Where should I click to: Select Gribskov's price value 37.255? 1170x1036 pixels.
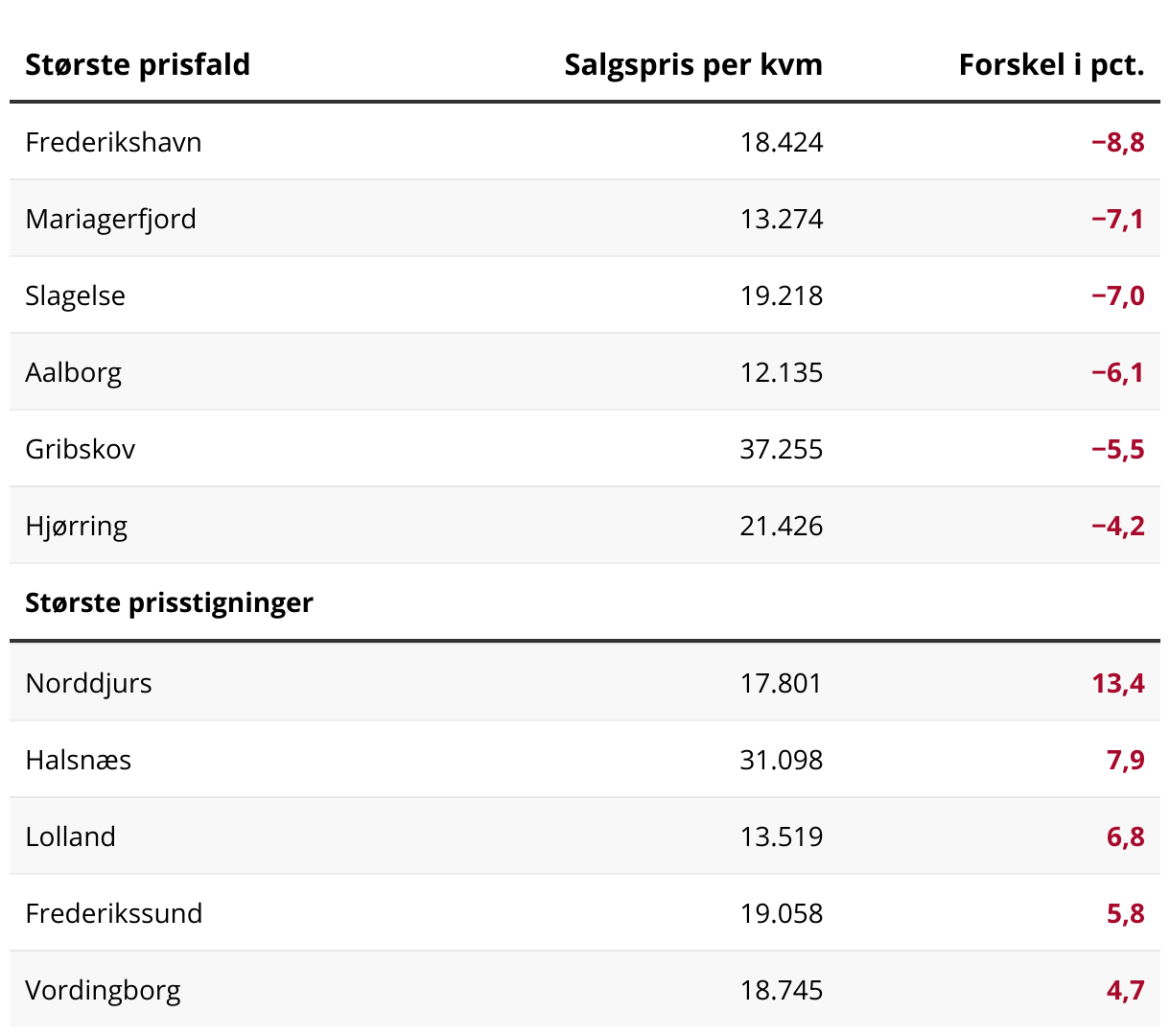tap(781, 449)
